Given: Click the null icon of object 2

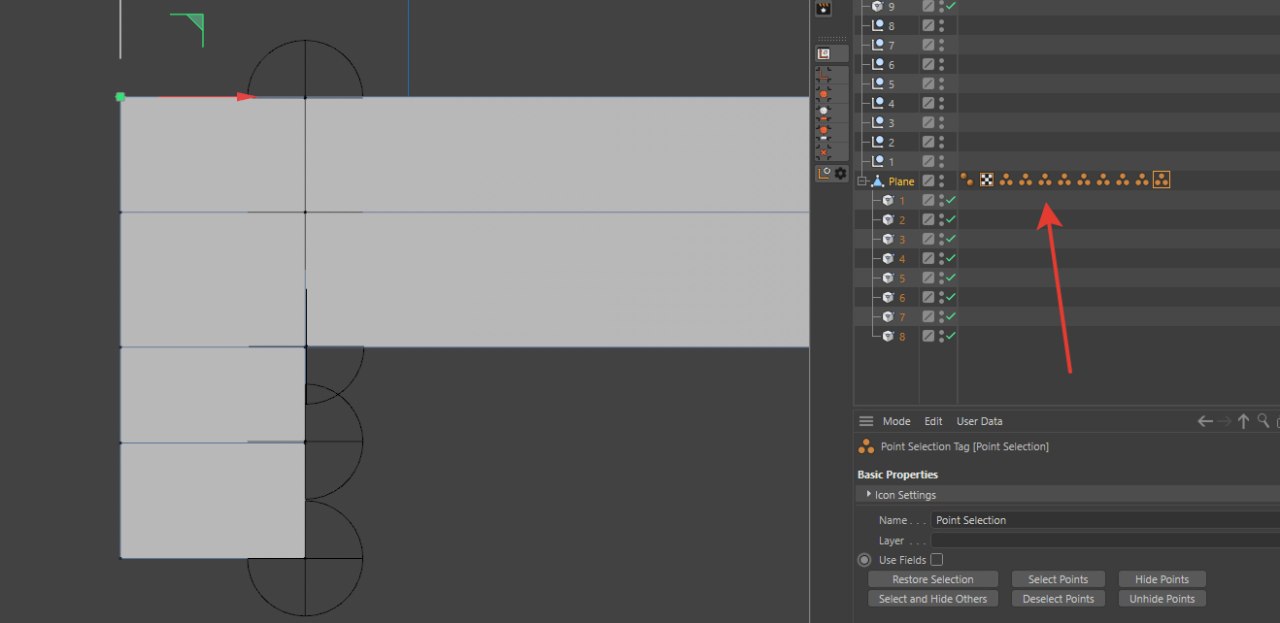Looking at the screenshot, I should click(878, 142).
